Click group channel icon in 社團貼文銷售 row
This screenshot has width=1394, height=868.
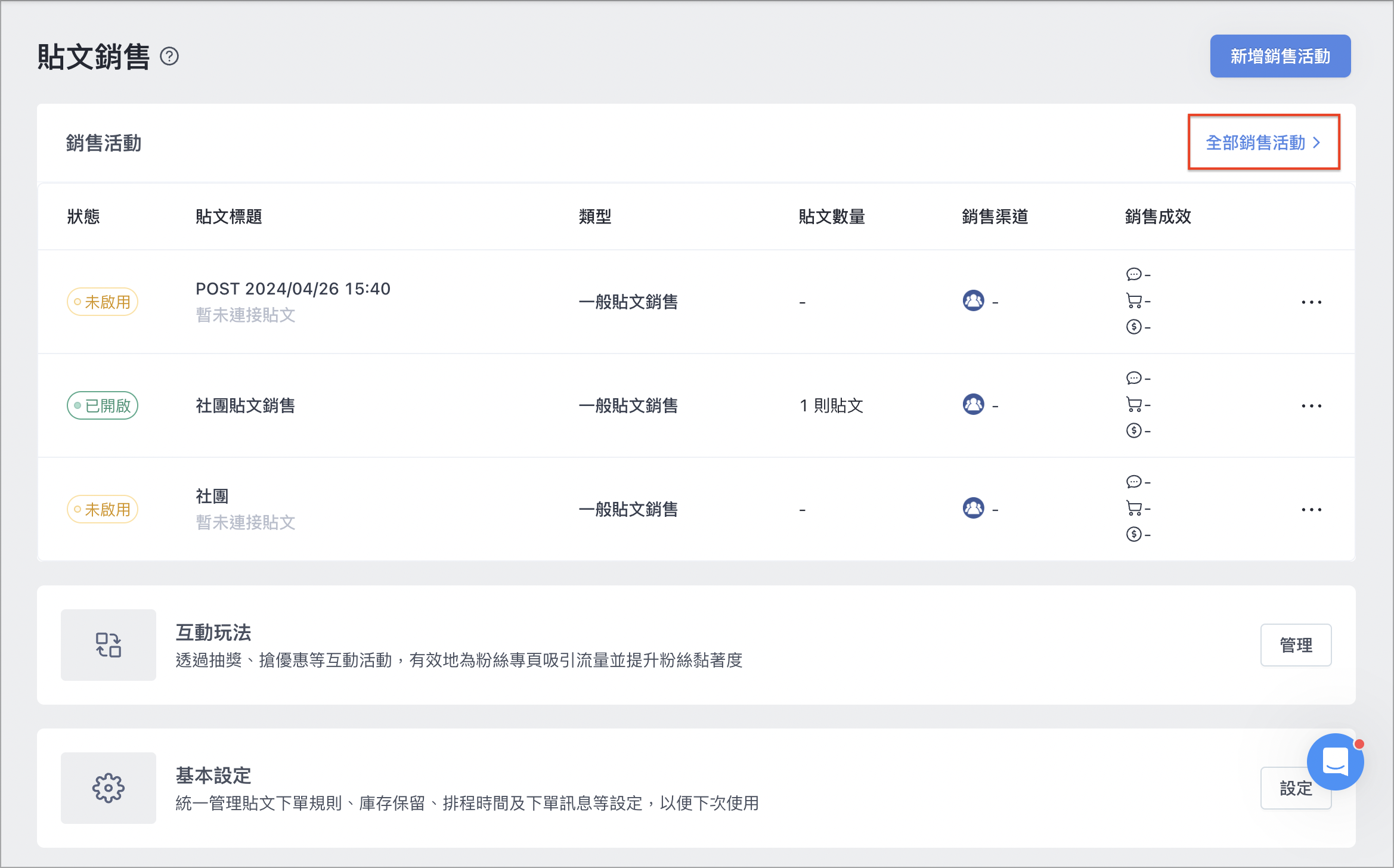click(x=974, y=404)
